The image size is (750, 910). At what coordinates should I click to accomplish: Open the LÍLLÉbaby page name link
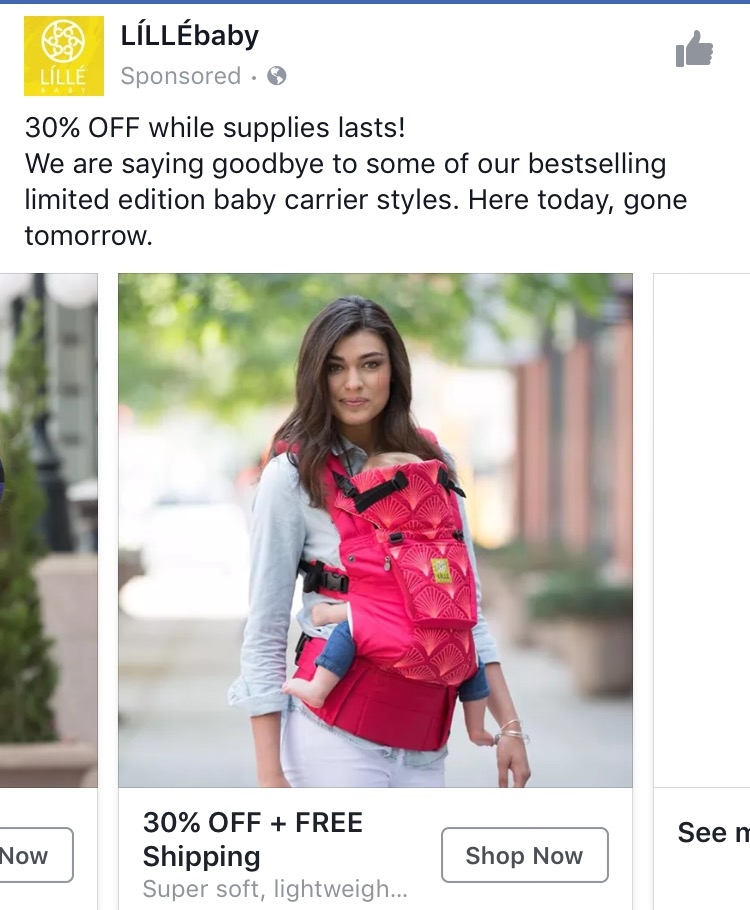189,36
